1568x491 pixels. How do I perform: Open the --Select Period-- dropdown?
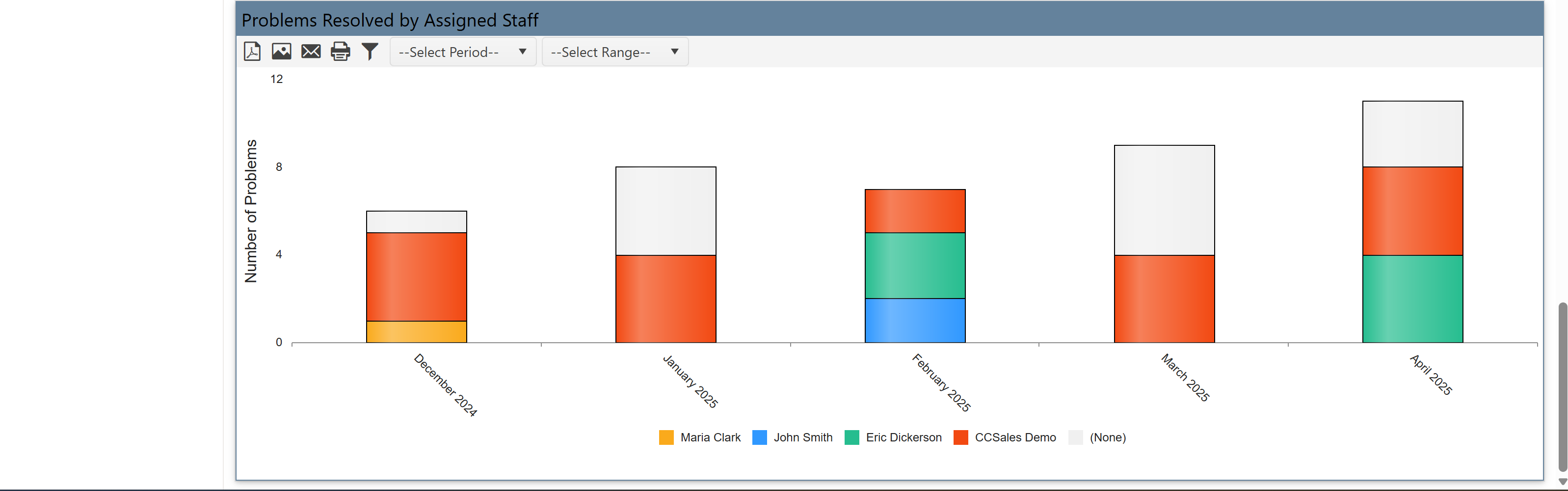pyautogui.click(x=463, y=52)
